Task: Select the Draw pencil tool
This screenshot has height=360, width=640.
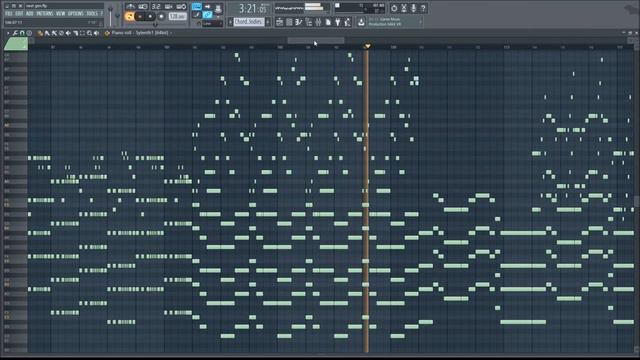Action: [40, 33]
